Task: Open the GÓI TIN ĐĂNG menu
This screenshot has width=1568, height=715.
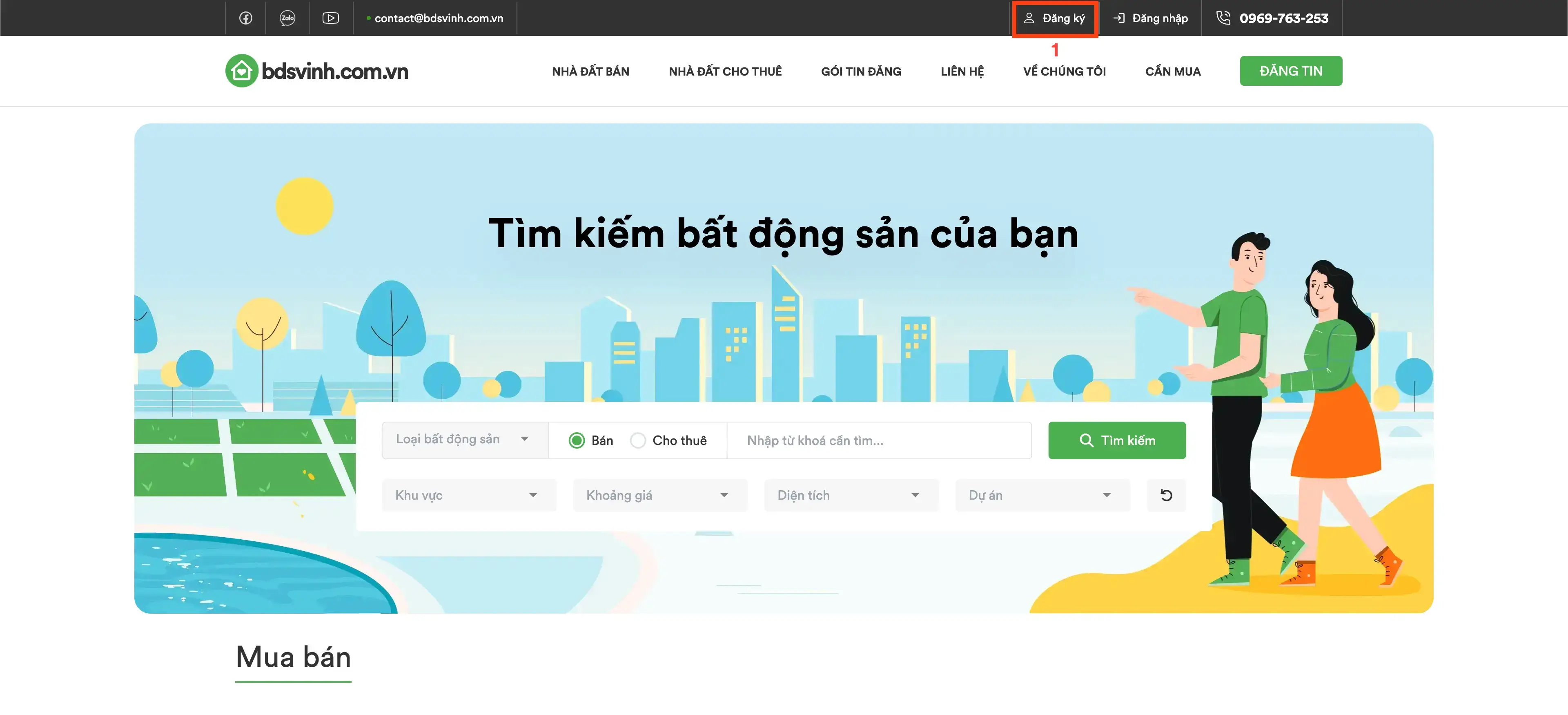Action: click(x=861, y=71)
